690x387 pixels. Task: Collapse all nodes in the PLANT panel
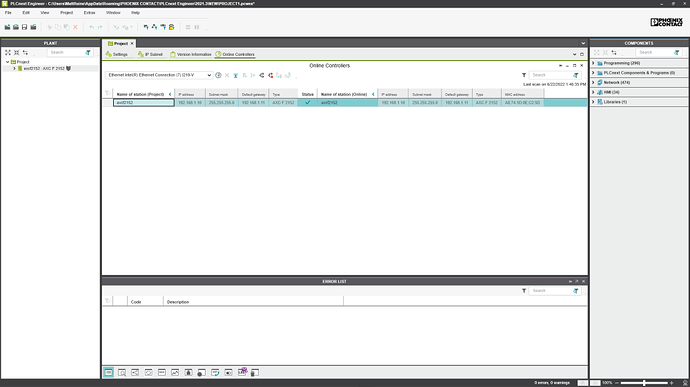click(17, 52)
